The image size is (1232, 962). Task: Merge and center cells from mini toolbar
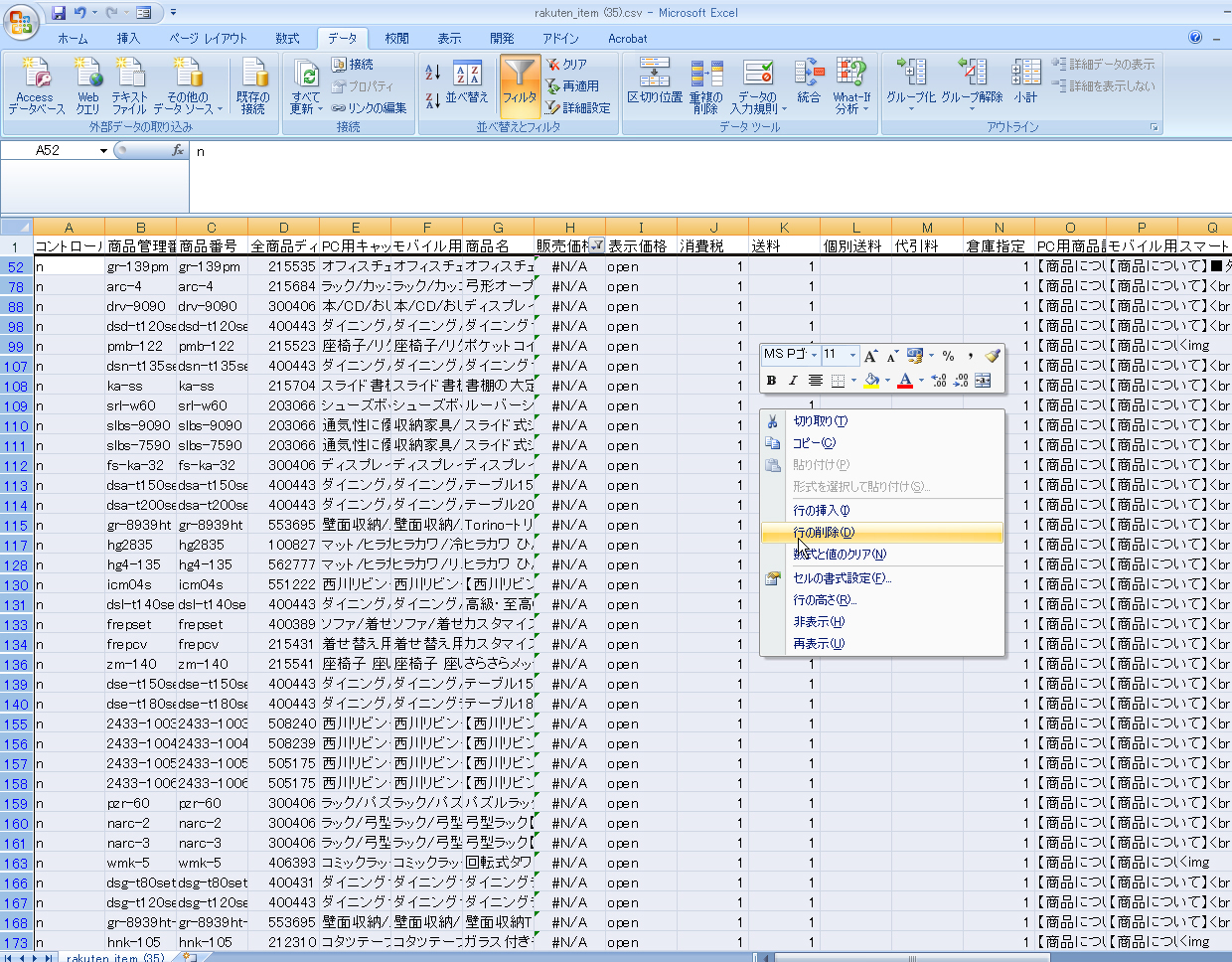(x=983, y=381)
